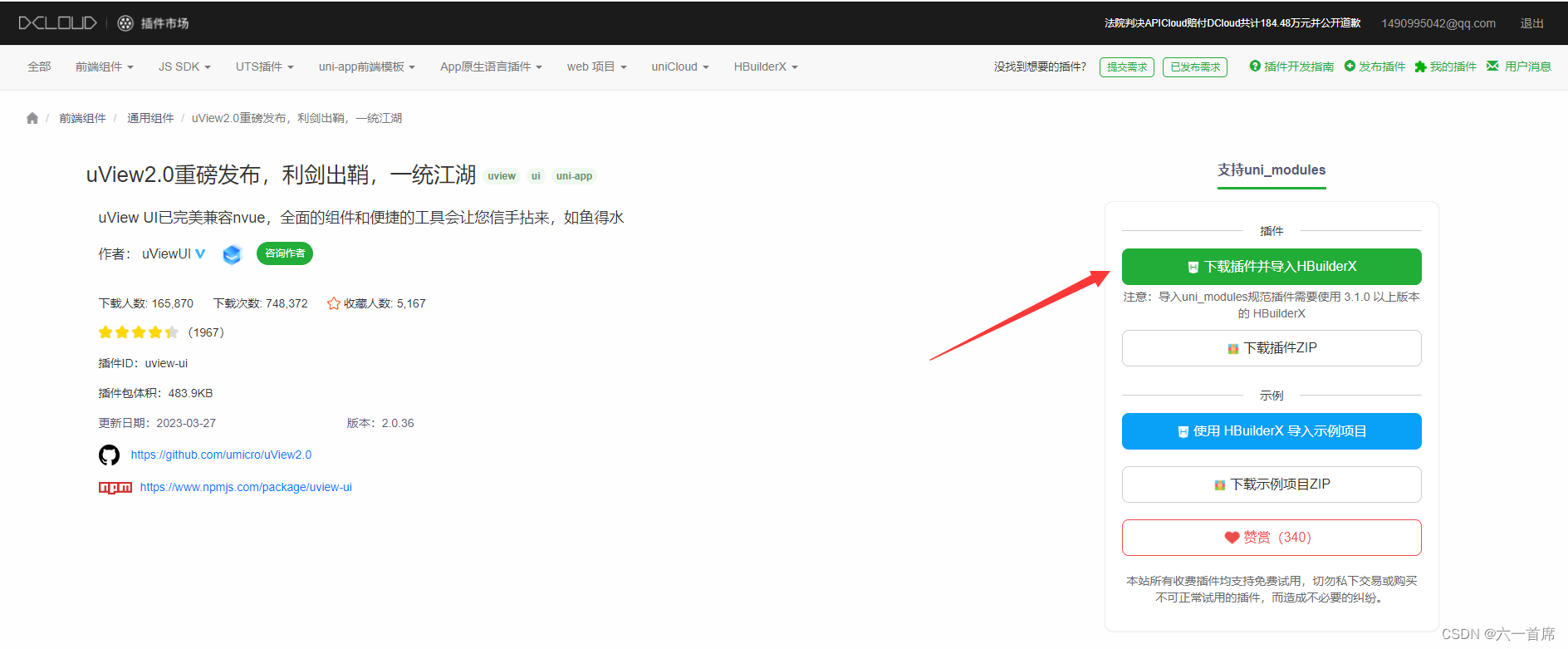Image resolution: width=1568 pixels, height=649 pixels.
Task: Click 下载示例项目ZIP button
Action: [1272, 484]
